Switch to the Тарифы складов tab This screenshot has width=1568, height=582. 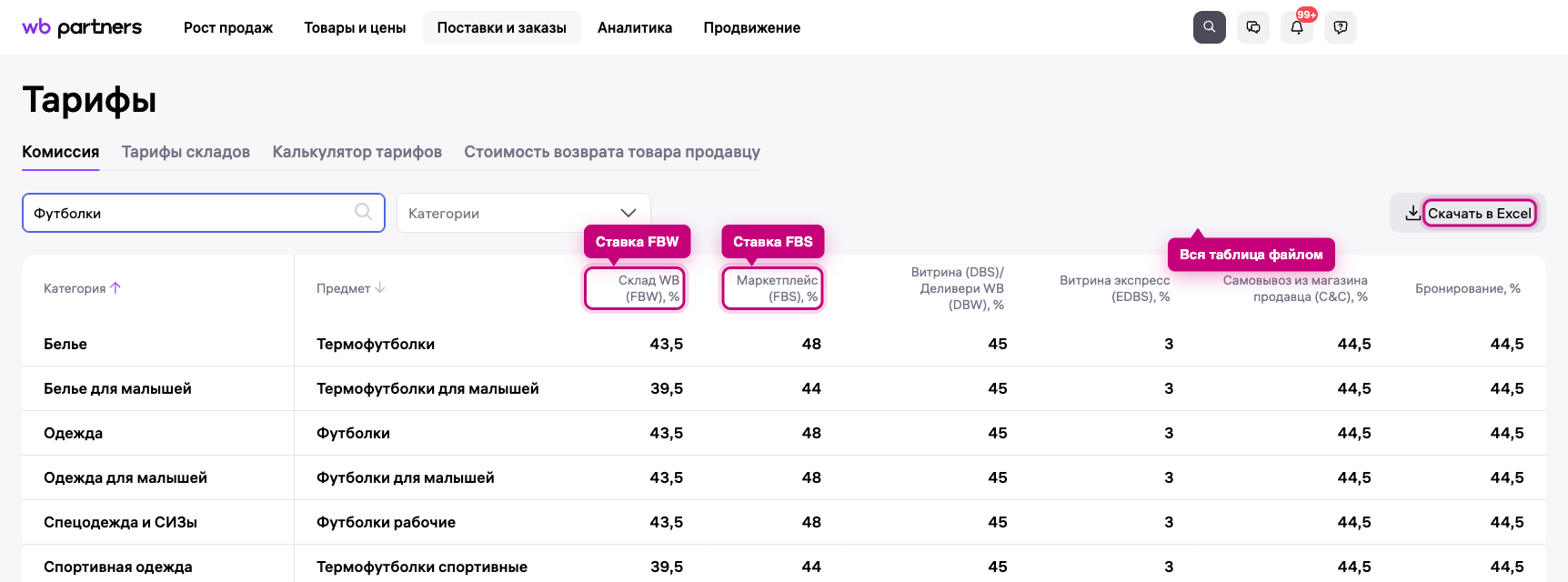click(x=186, y=152)
